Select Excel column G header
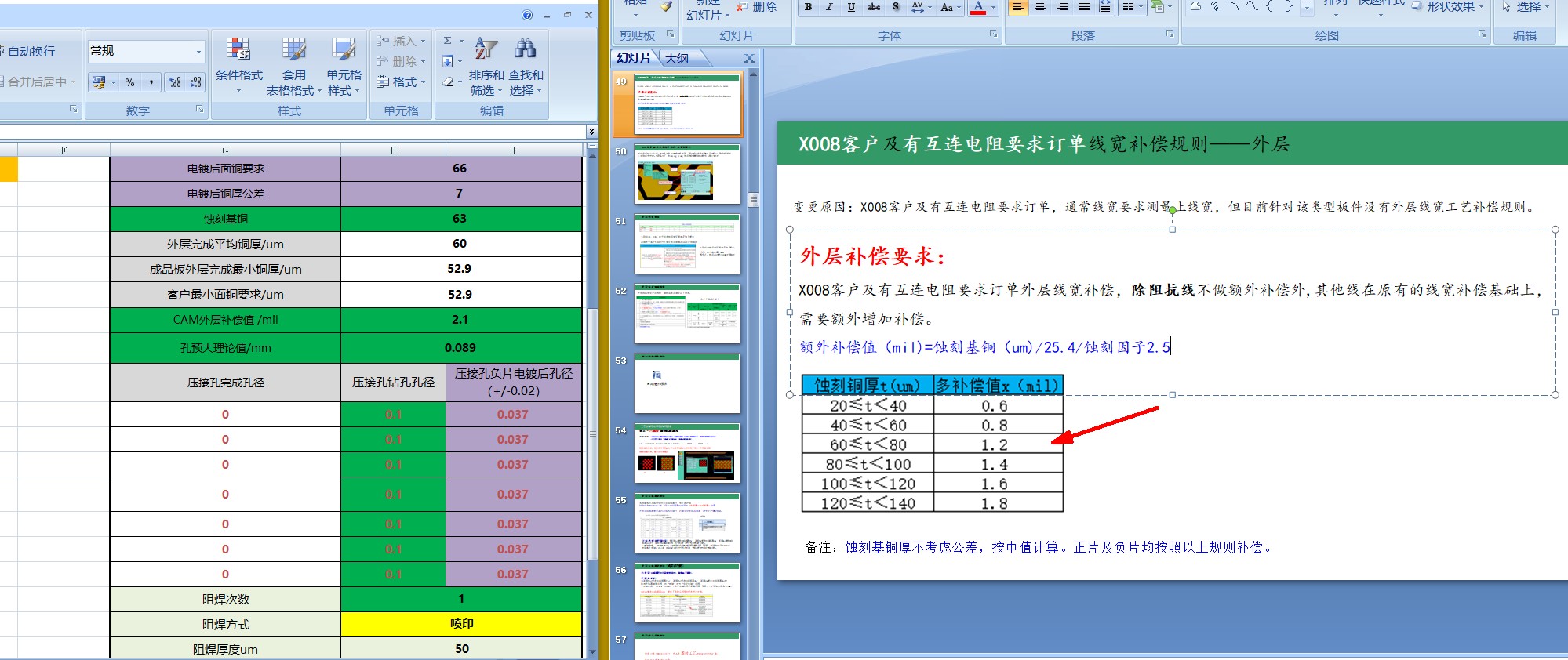1568x660 pixels. point(225,150)
